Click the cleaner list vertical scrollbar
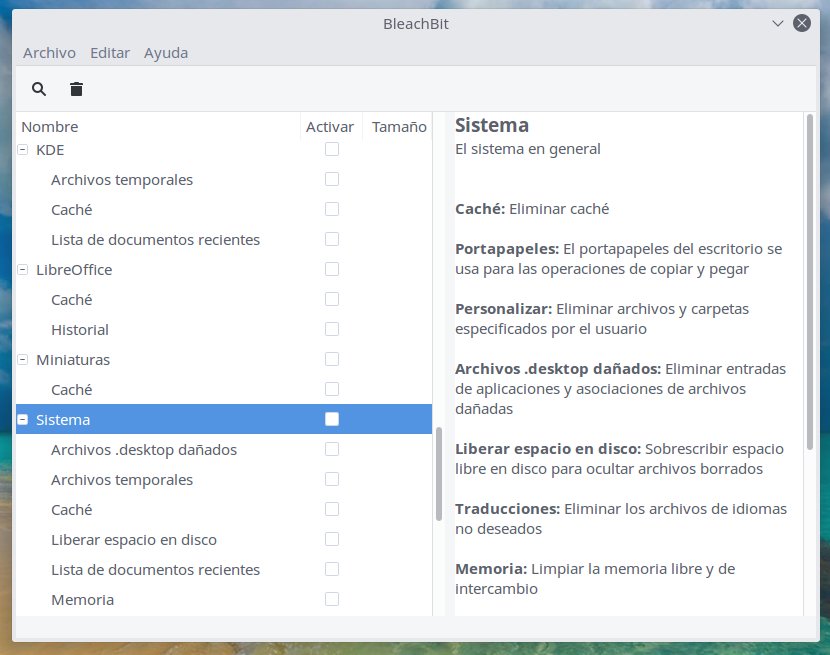Screen dimensions: 830x655 pos(438,474)
